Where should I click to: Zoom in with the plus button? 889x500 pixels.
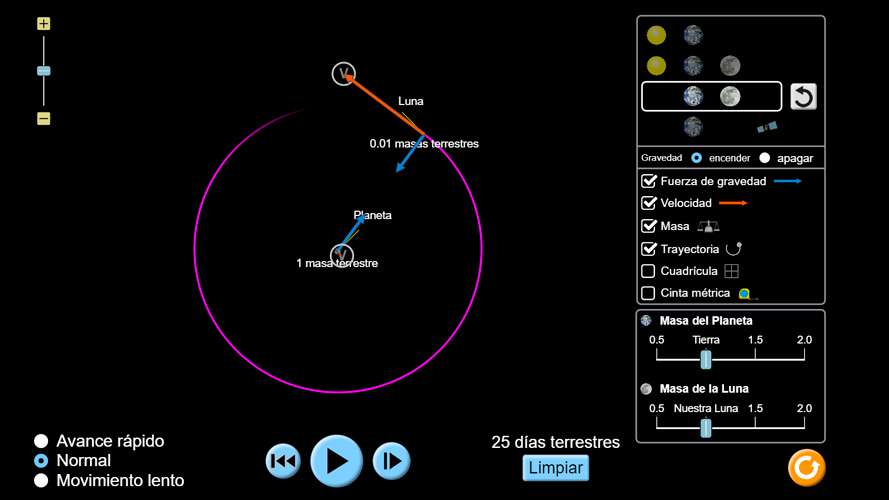tap(43, 24)
